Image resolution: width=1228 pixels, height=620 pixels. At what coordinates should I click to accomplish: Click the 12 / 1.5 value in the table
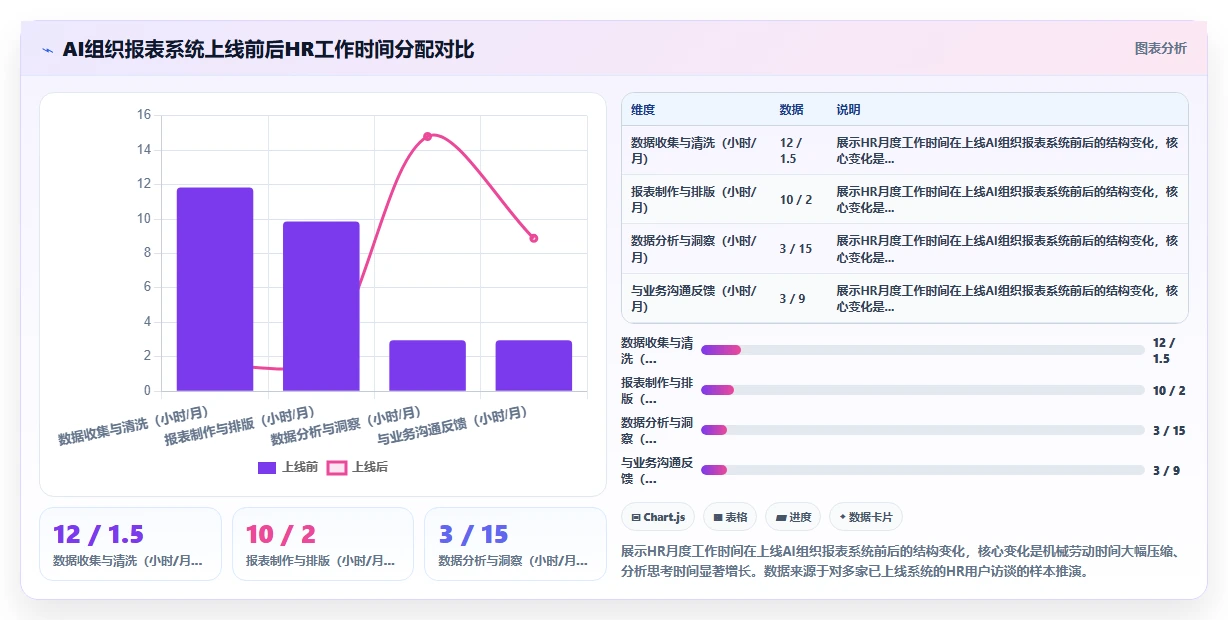tap(791, 150)
